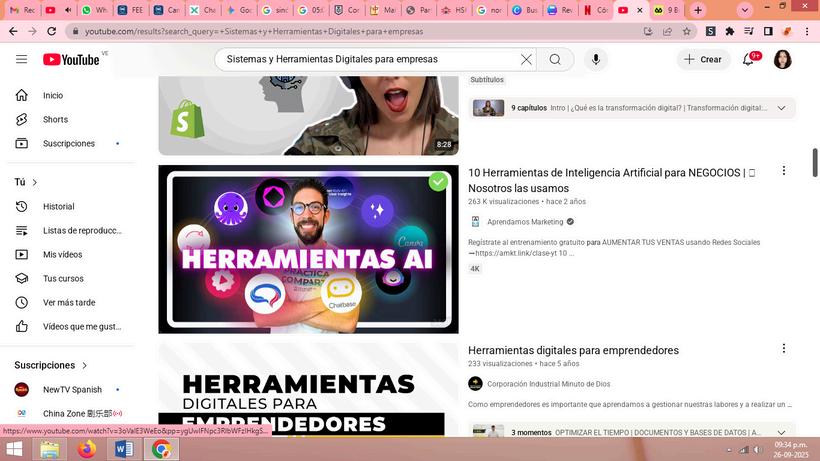Run search with magnifier button

(x=555, y=60)
